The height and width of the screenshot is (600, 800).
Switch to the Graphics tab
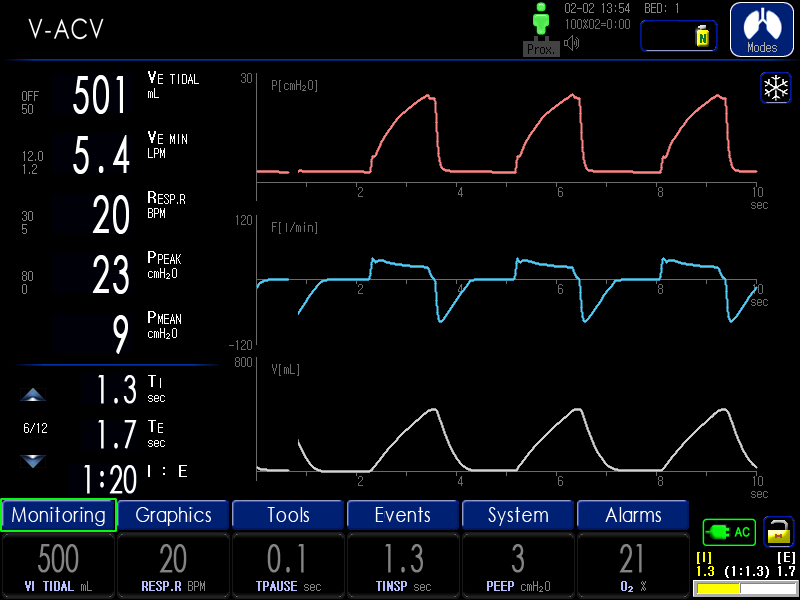pyautogui.click(x=174, y=515)
